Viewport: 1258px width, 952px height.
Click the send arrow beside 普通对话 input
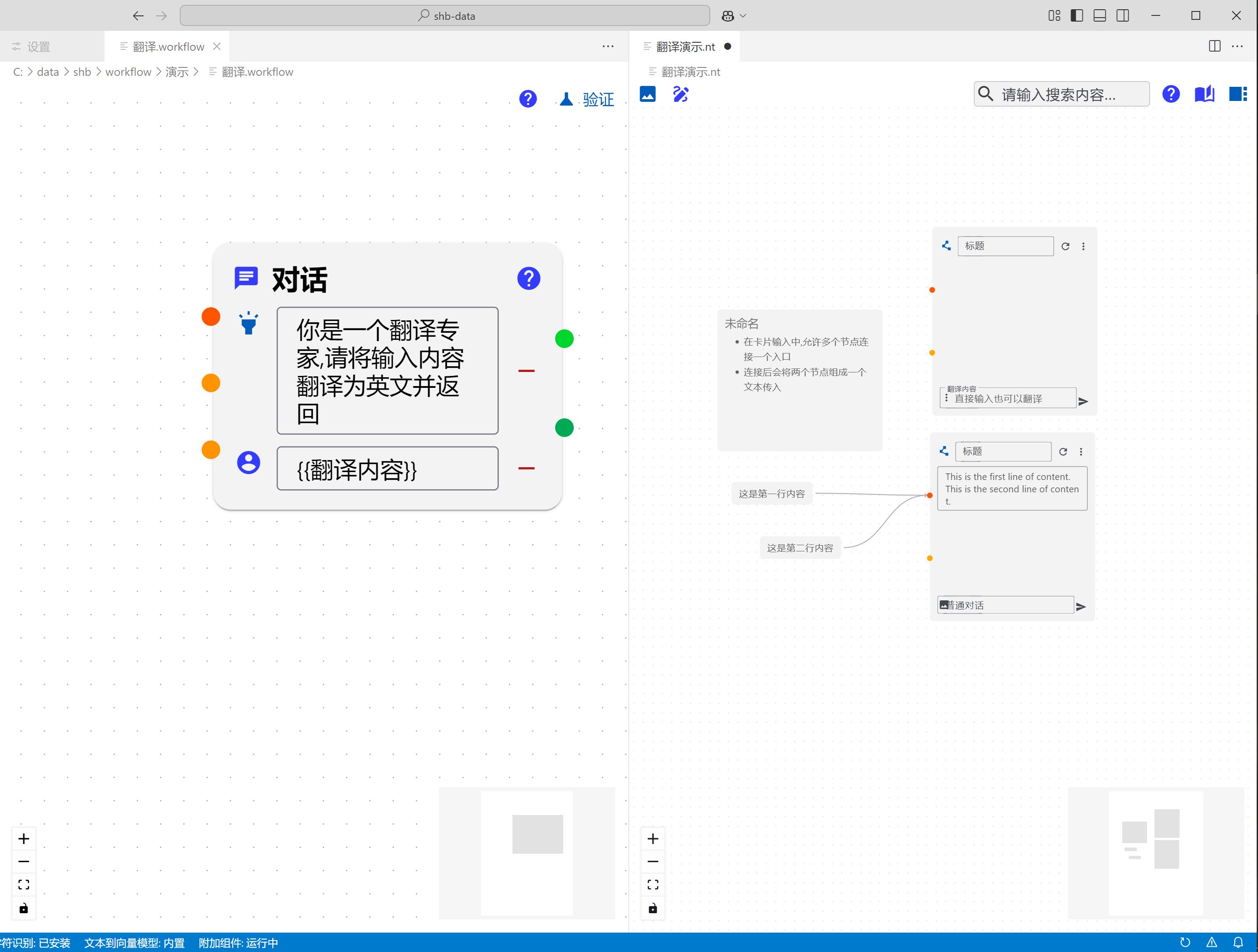(x=1081, y=607)
